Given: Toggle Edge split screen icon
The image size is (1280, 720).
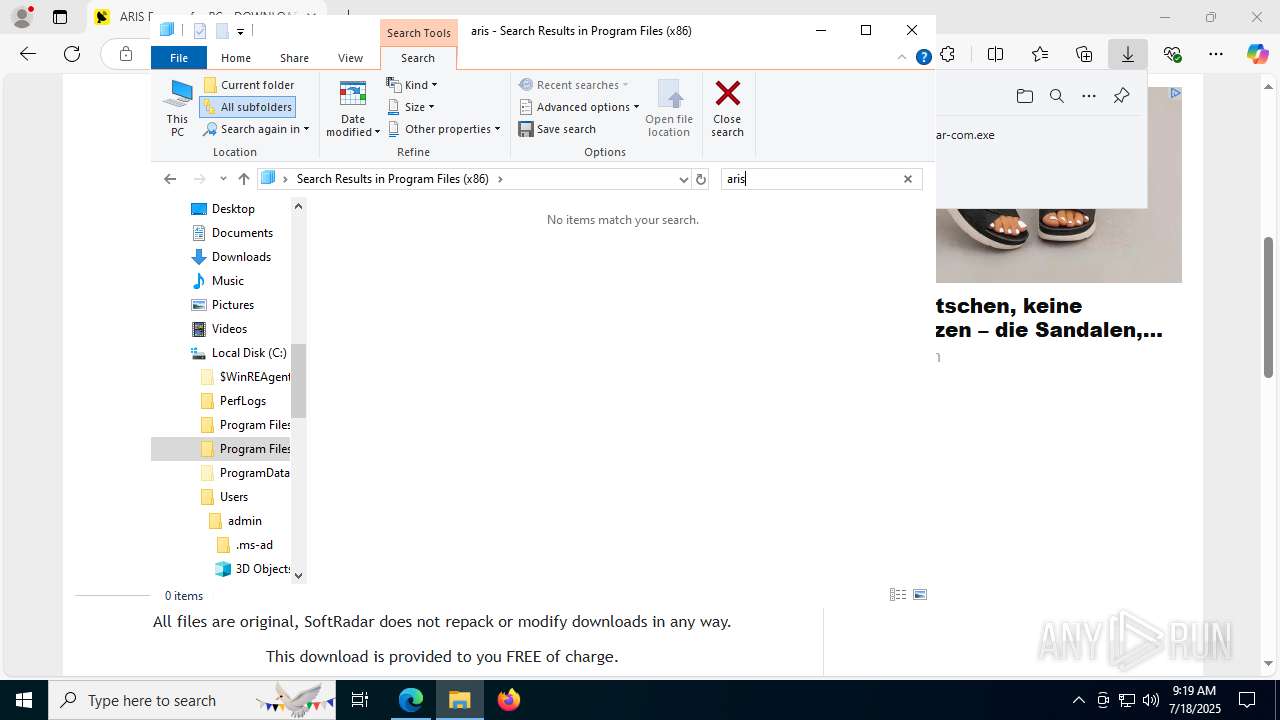Looking at the screenshot, I should click(x=995, y=54).
